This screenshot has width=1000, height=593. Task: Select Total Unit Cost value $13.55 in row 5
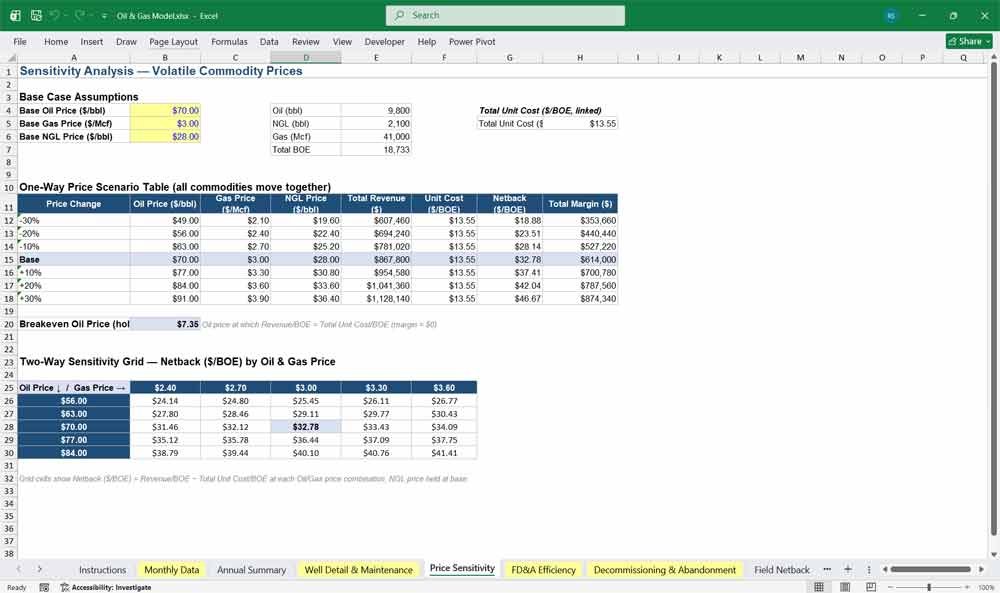point(580,124)
